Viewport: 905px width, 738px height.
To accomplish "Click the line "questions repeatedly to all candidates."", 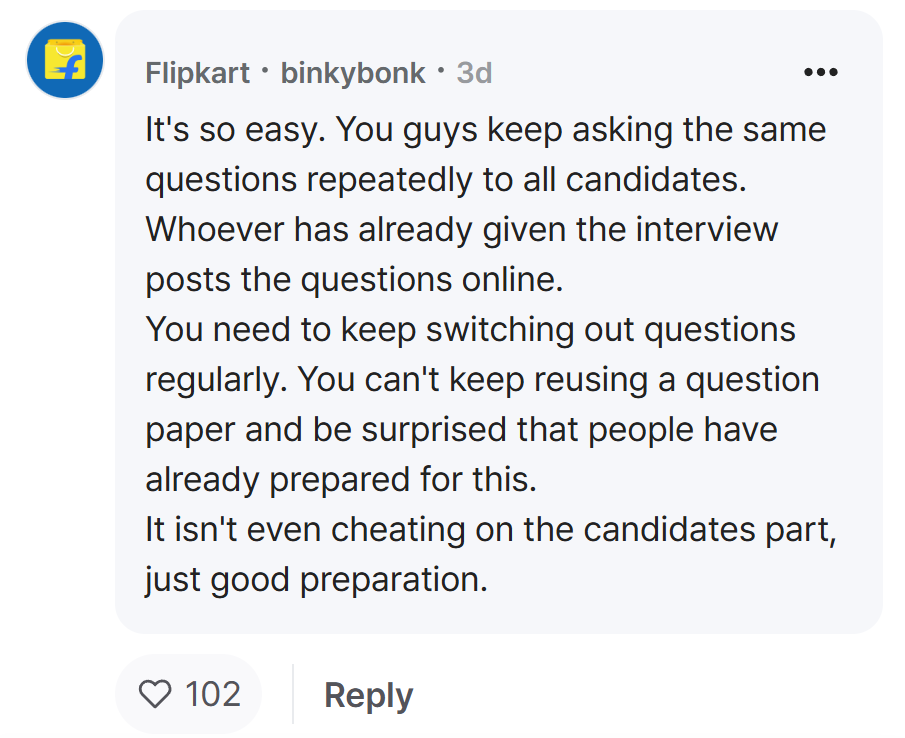I will pos(446,179).
